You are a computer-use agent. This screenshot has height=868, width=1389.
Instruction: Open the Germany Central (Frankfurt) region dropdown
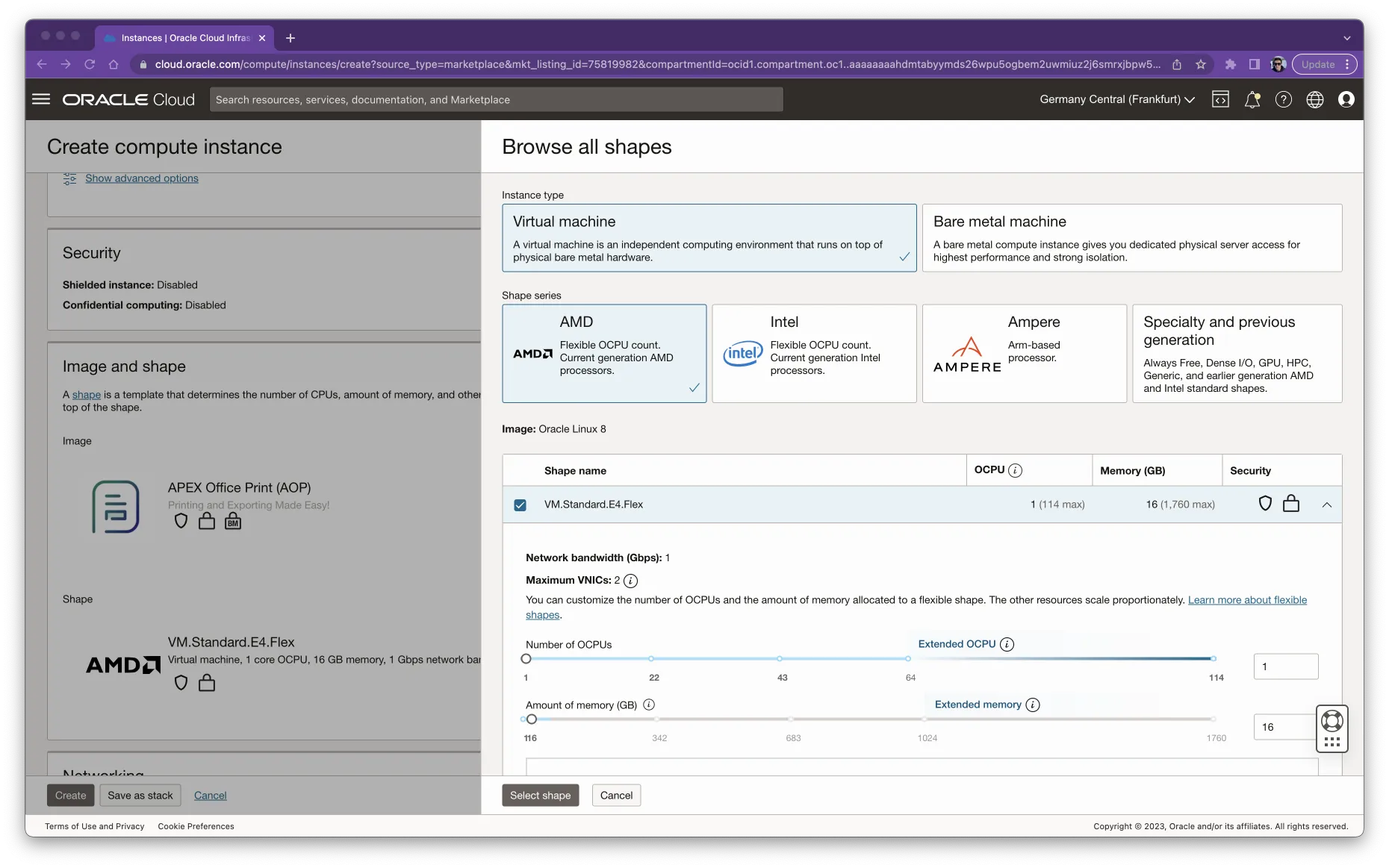tap(1117, 99)
